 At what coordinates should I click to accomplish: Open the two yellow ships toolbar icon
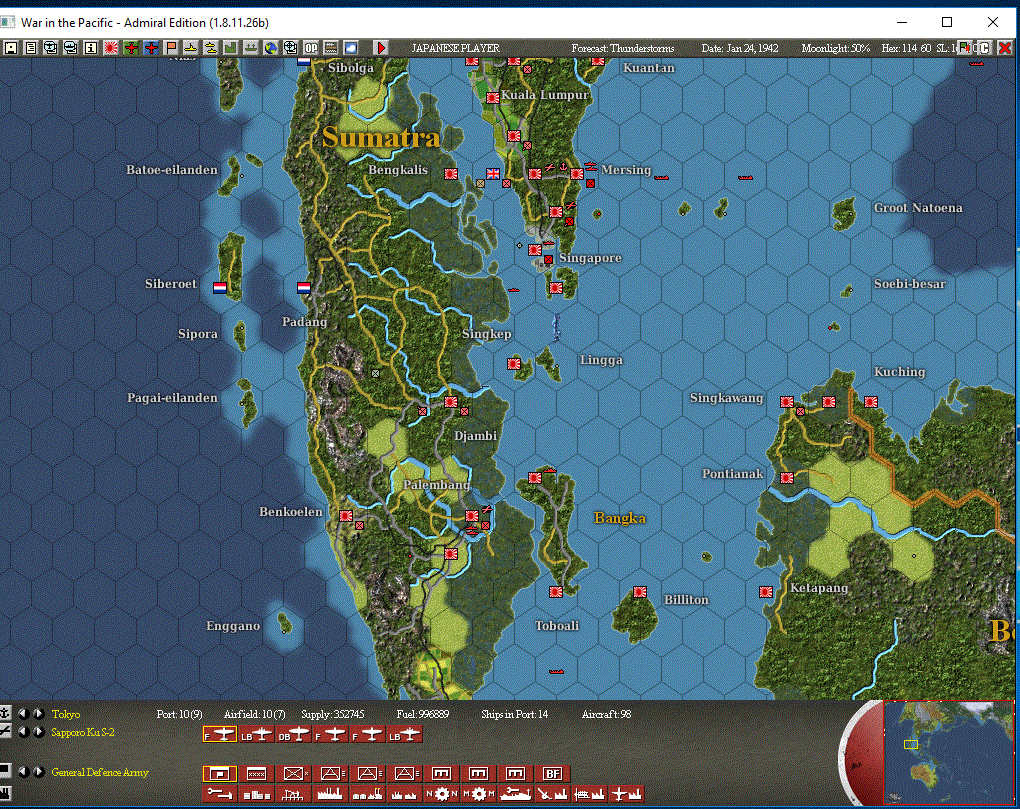[211, 47]
